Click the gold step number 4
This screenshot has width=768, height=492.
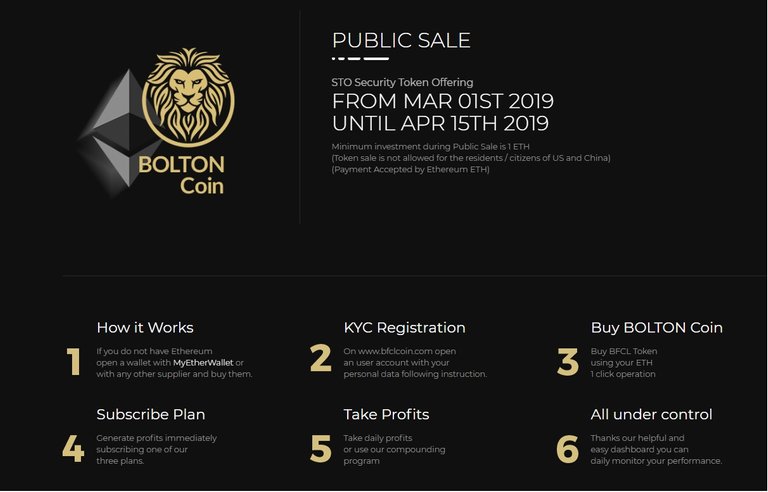click(73, 449)
